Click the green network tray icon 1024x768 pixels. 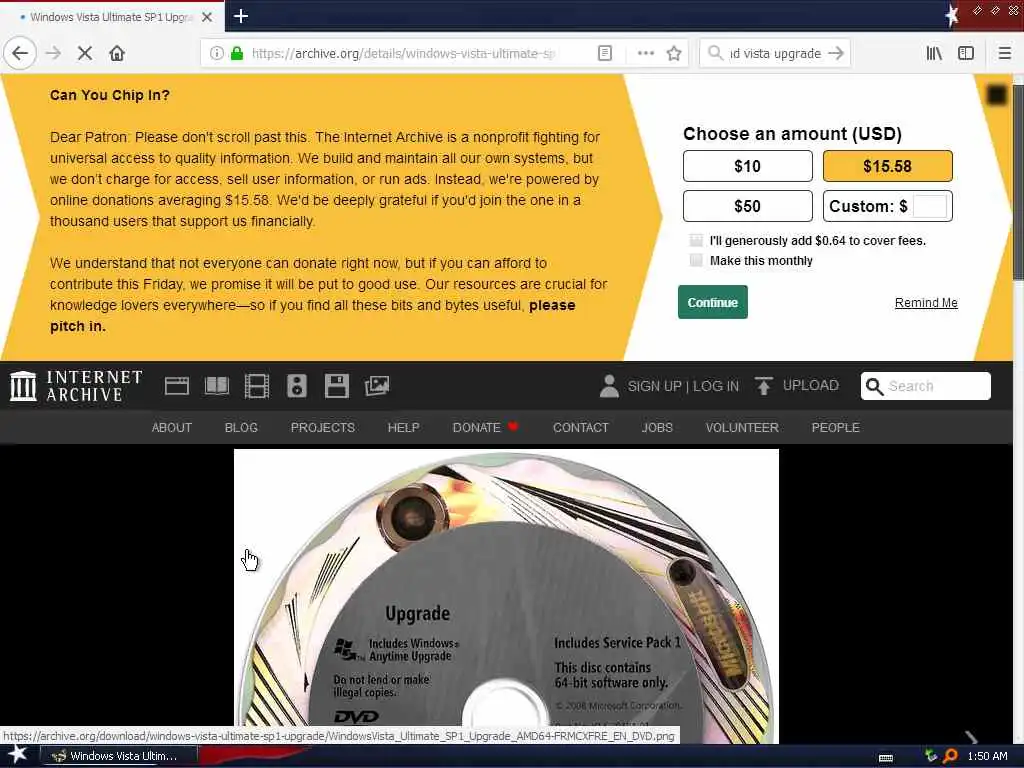(931, 756)
